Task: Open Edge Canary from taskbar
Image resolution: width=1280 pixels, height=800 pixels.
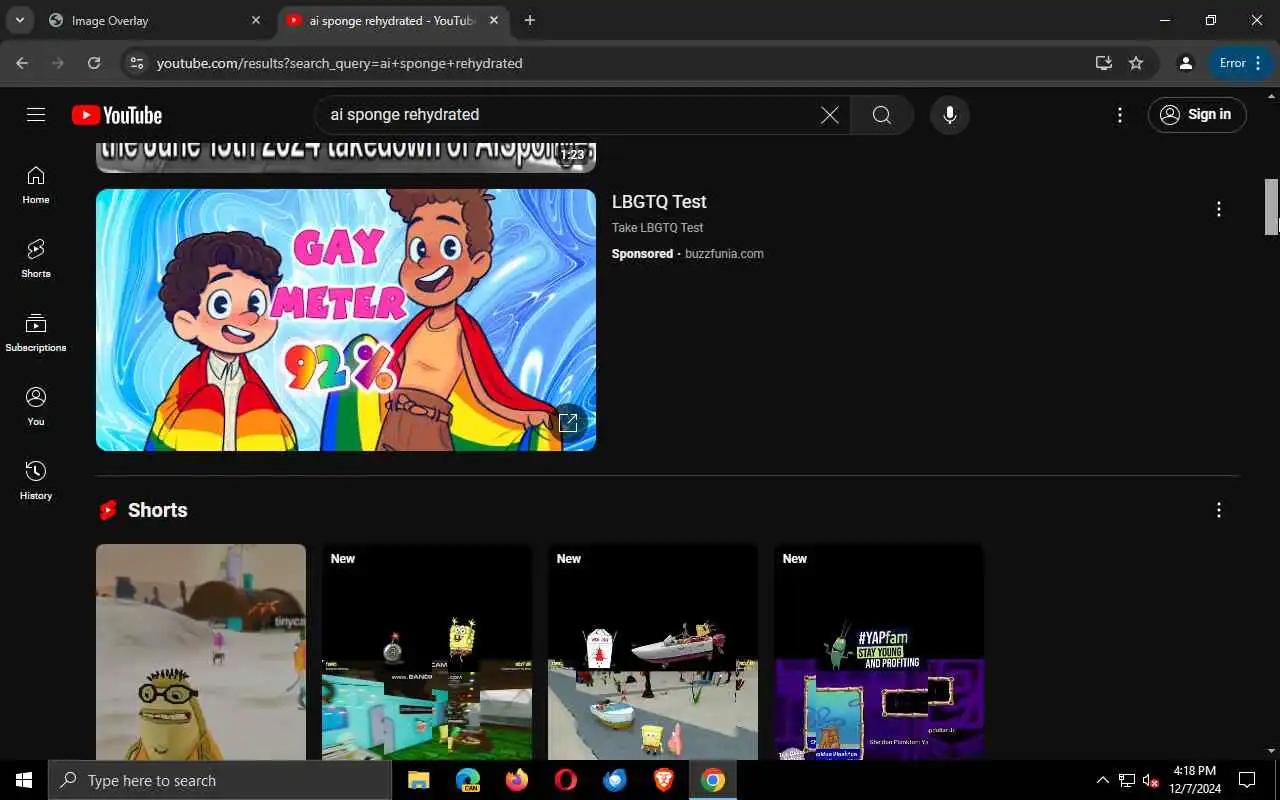Action: [x=467, y=780]
